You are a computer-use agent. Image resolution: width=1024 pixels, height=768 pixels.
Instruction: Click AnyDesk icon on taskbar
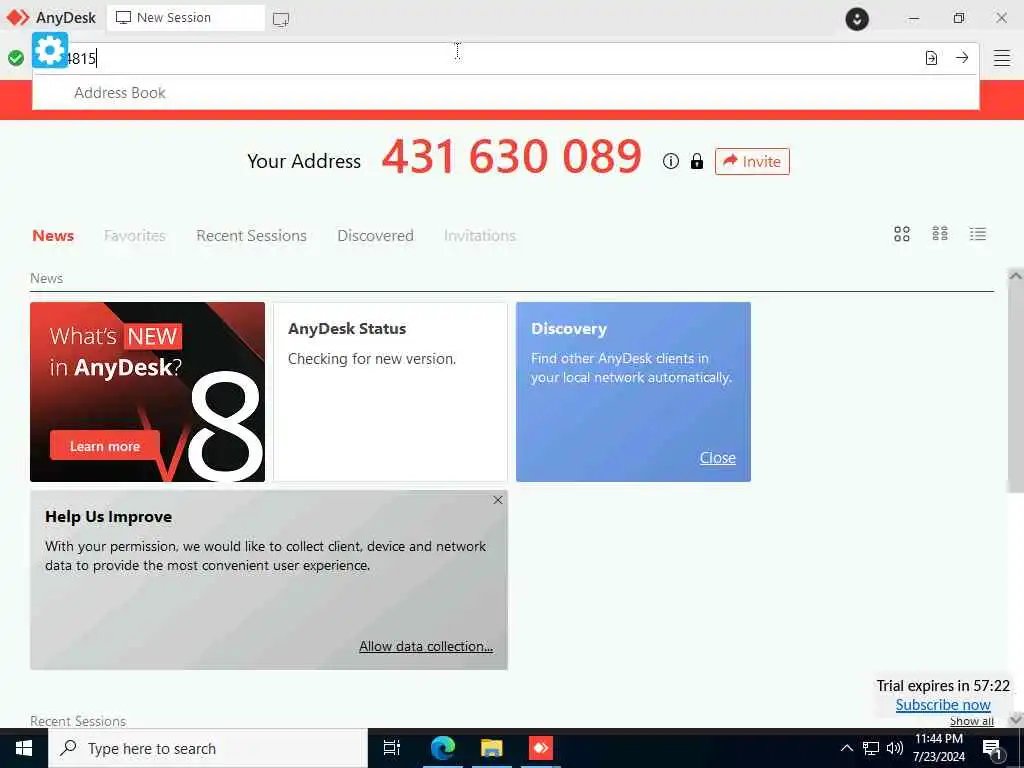(541, 748)
